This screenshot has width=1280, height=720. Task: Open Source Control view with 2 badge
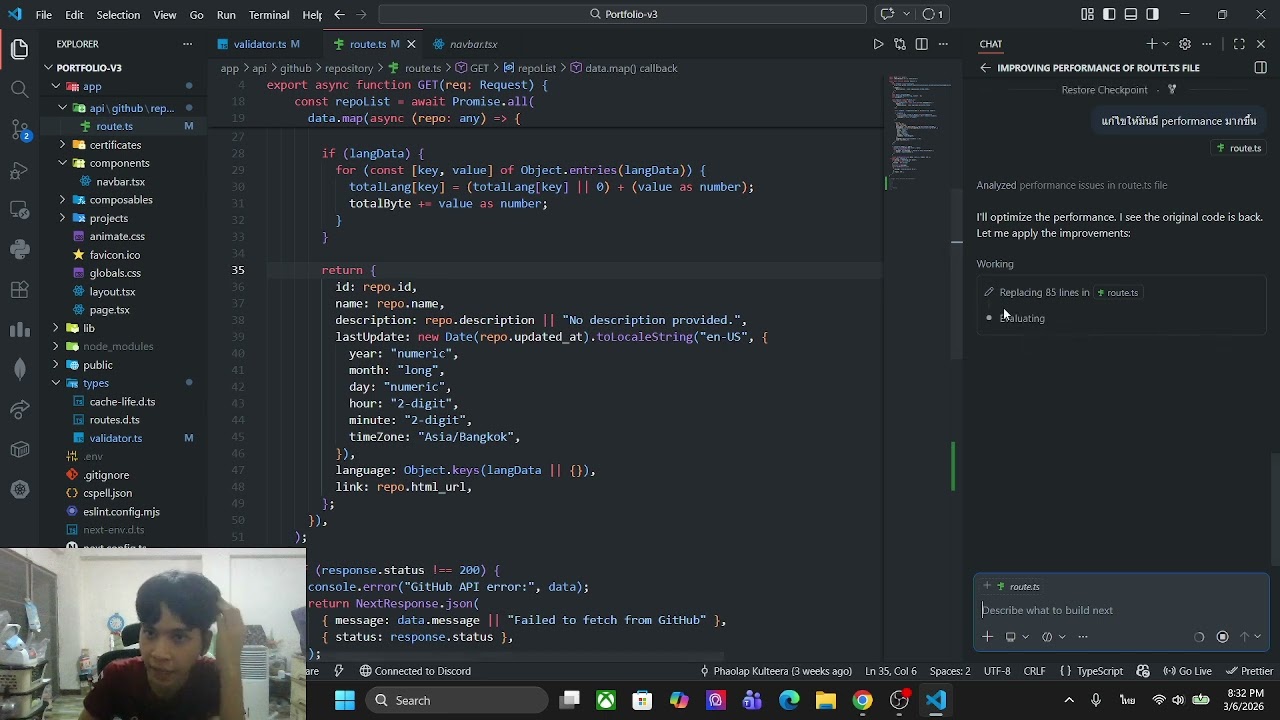coord(20,129)
